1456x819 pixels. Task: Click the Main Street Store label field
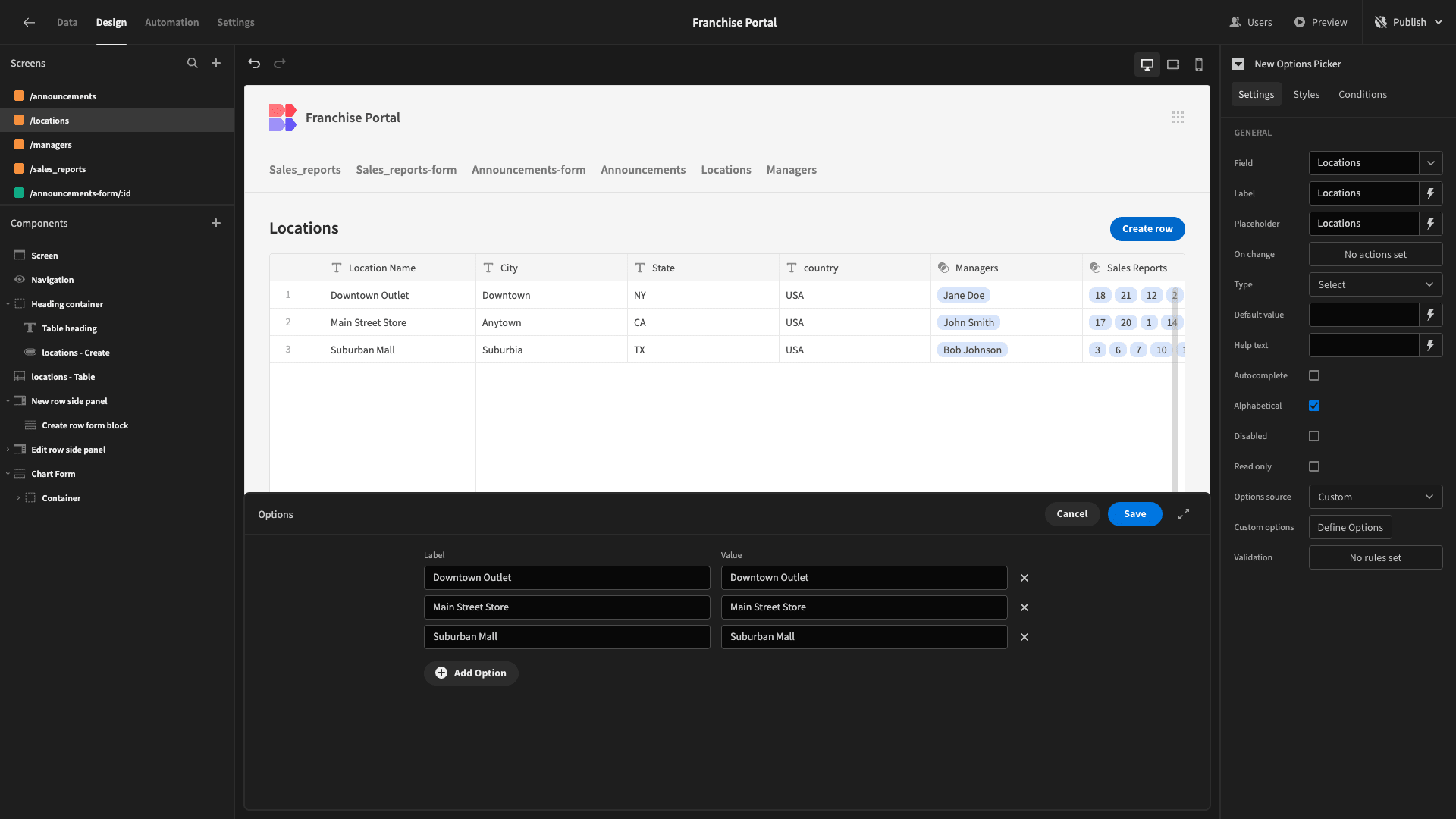(x=566, y=607)
